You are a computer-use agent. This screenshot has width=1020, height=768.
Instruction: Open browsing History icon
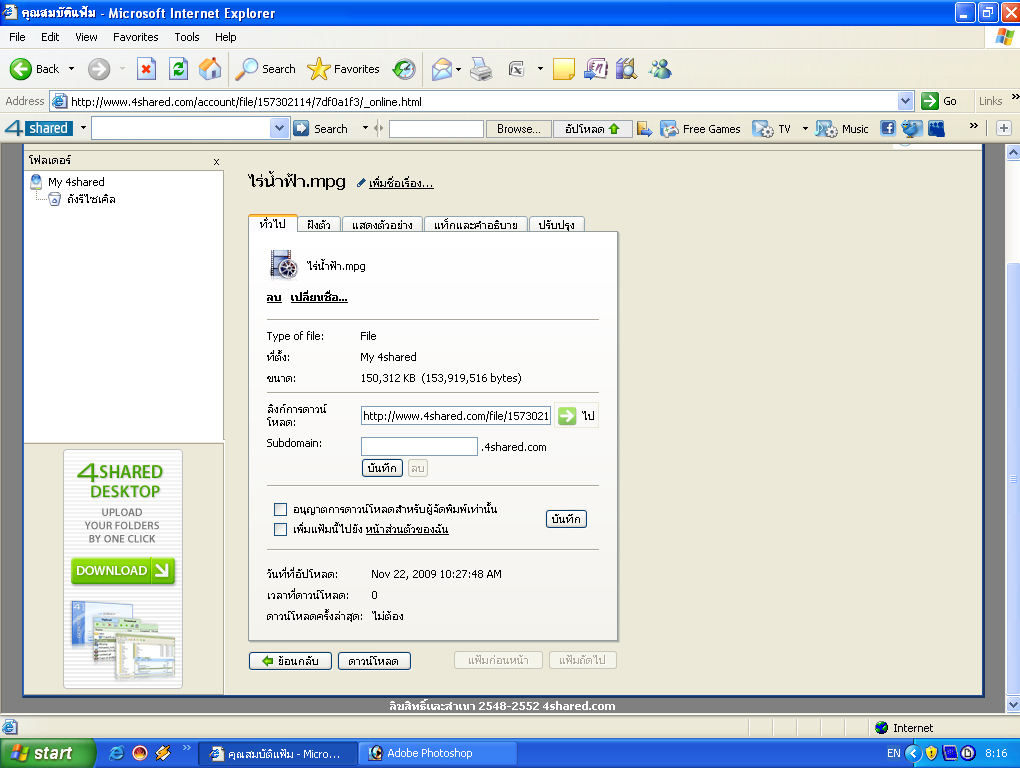404,69
